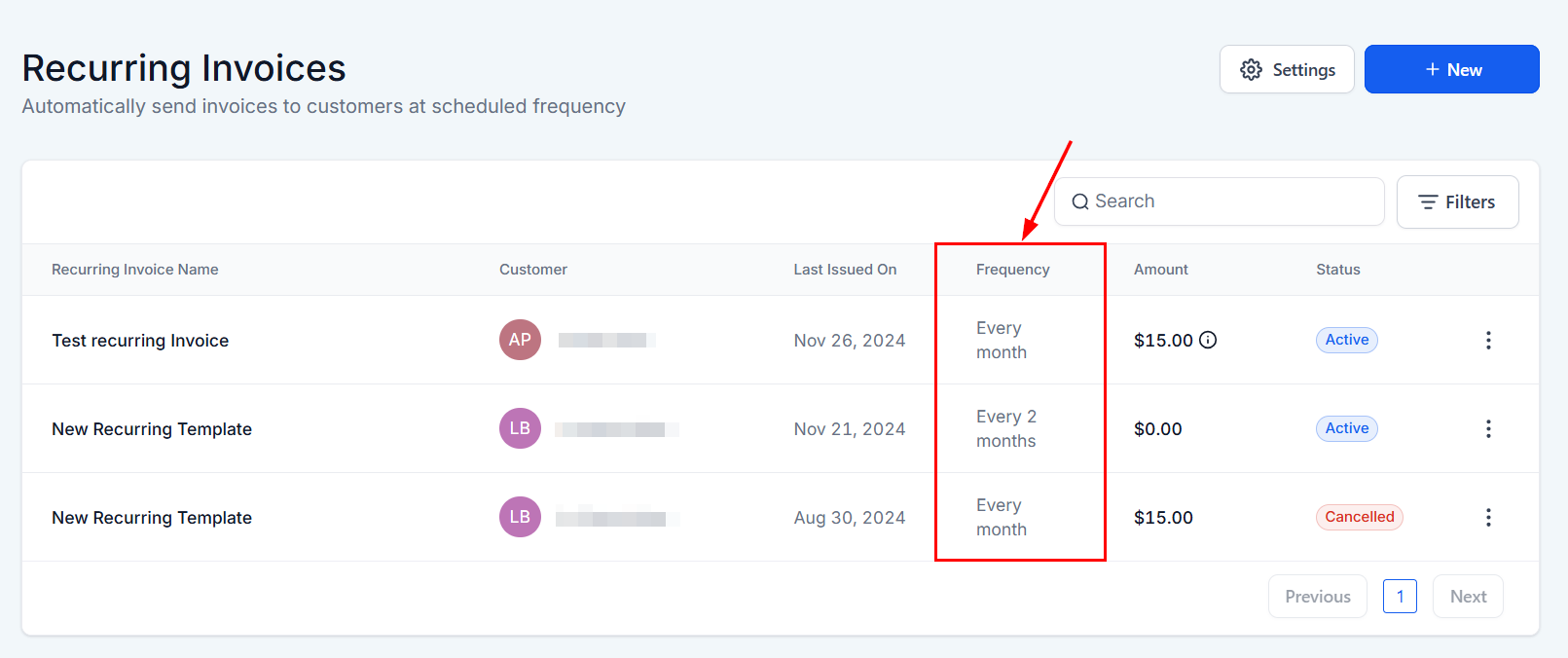Open three-dot menu for the Cancelled invoice
This screenshot has width=1568, height=658.
pyautogui.click(x=1488, y=517)
